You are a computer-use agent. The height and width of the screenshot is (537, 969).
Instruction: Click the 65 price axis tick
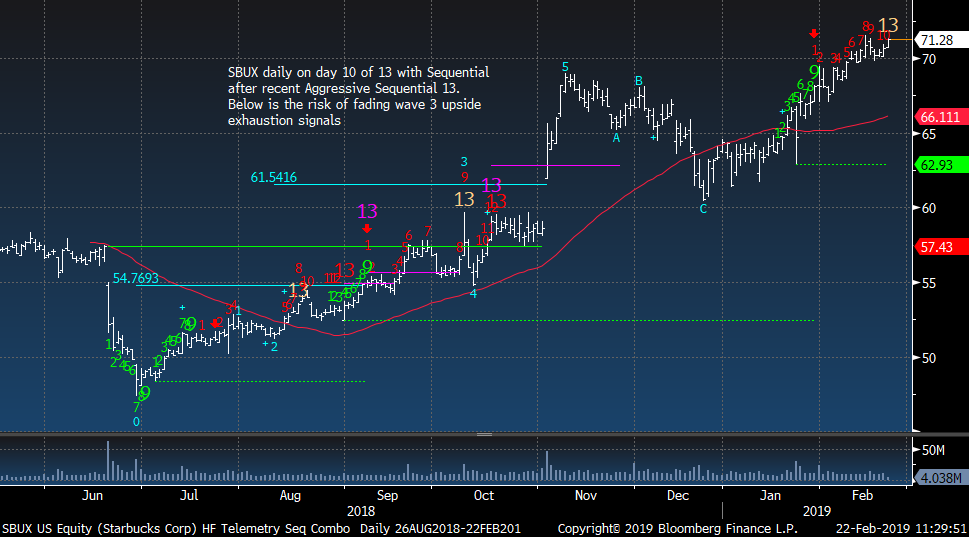pyautogui.click(x=928, y=134)
